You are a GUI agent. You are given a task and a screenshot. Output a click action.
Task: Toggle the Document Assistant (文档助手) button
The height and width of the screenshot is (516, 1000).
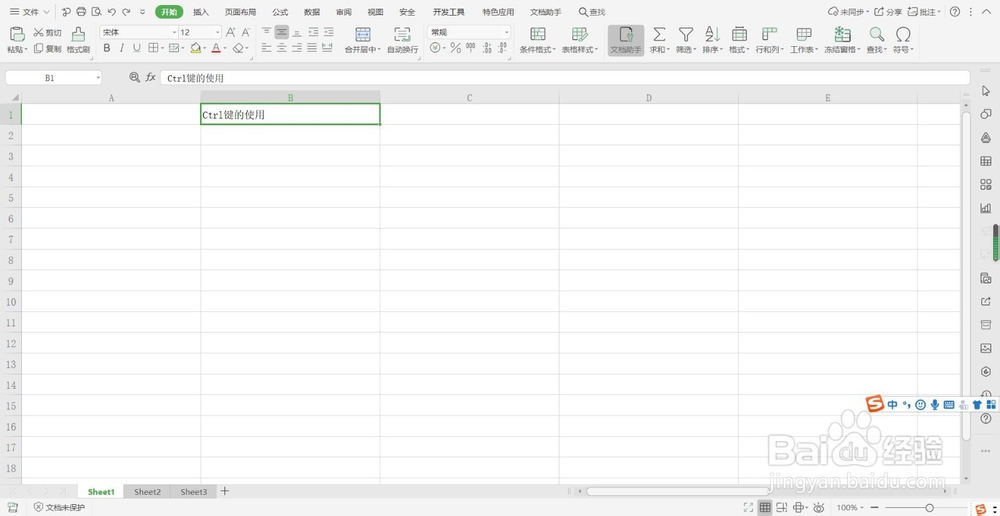tap(626, 40)
